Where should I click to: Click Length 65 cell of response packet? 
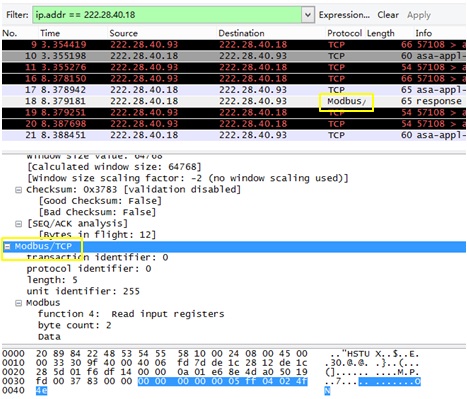click(406, 101)
